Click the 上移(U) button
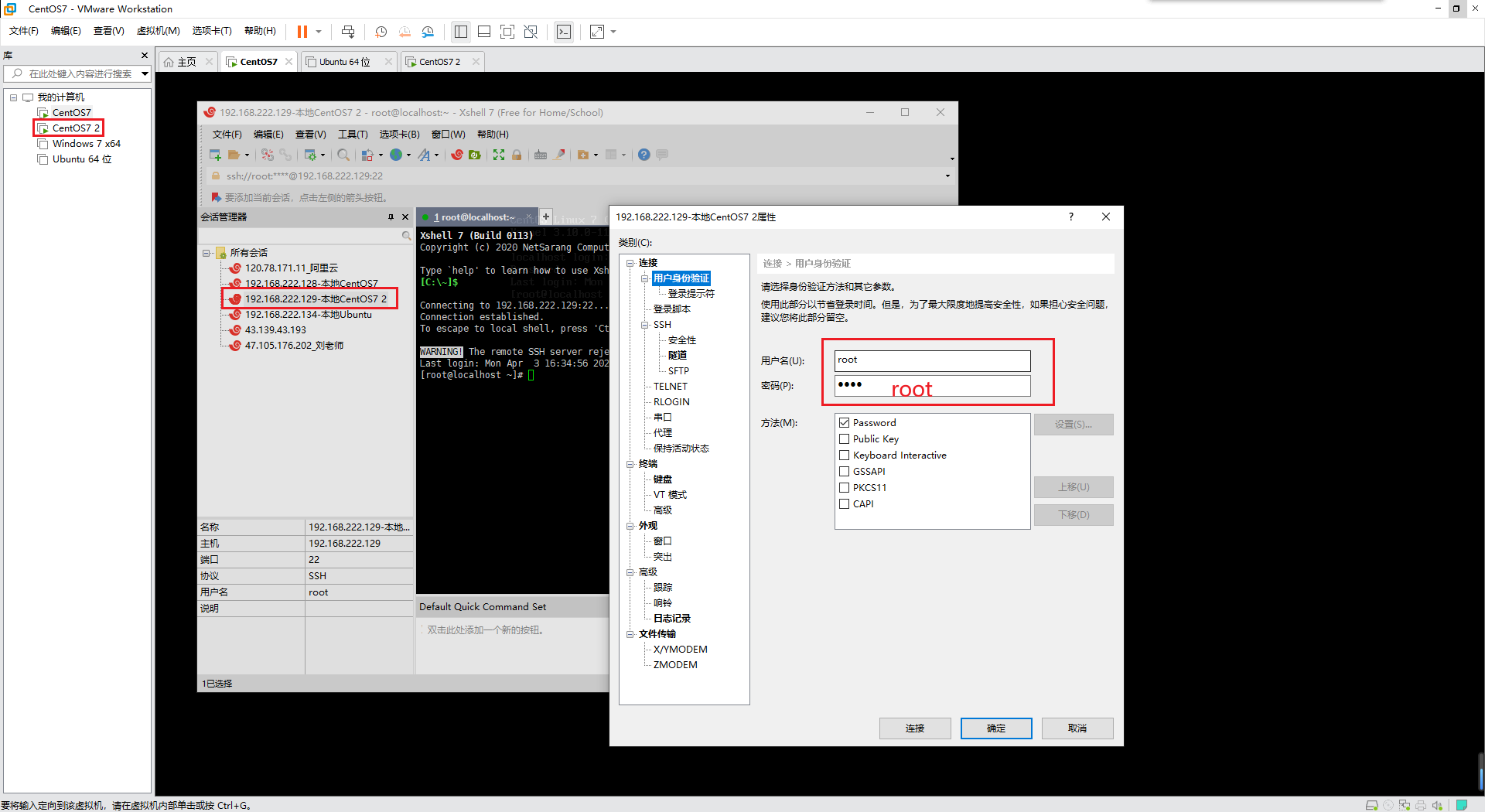1485x812 pixels. [x=1074, y=487]
